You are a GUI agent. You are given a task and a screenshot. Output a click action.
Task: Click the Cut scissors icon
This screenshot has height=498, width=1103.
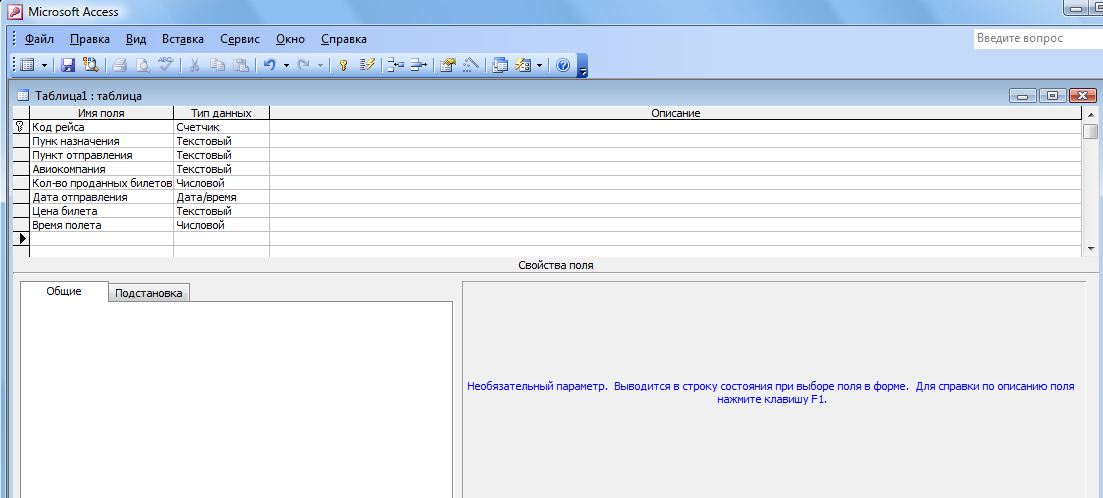coord(195,65)
